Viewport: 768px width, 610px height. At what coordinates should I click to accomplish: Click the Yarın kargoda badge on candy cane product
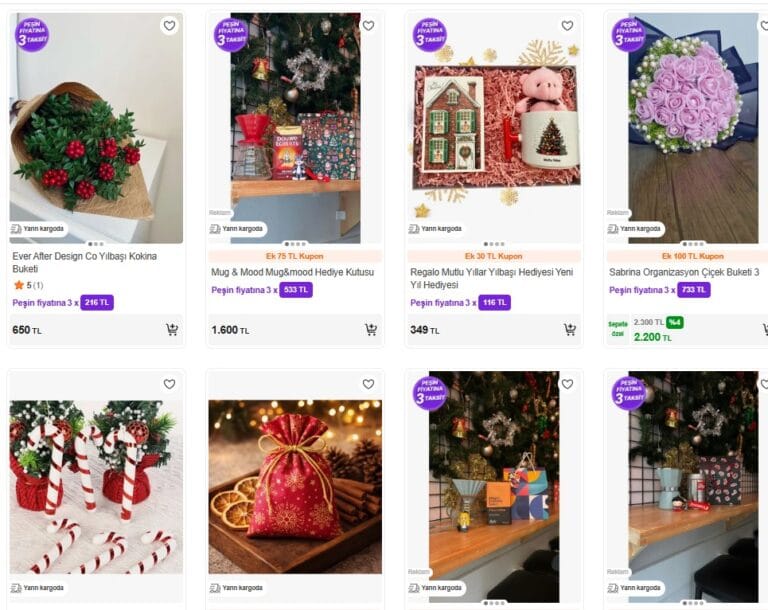coord(38,587)
